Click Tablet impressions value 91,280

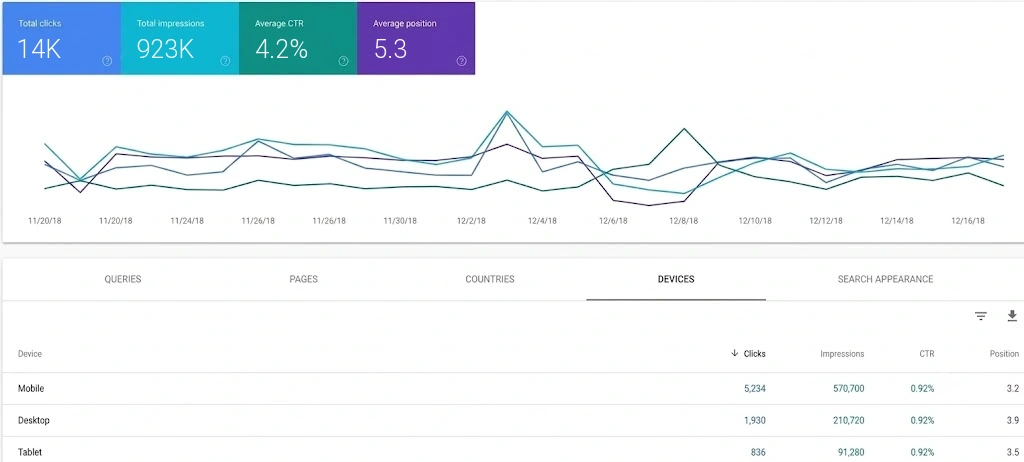(x=851, y=452)
